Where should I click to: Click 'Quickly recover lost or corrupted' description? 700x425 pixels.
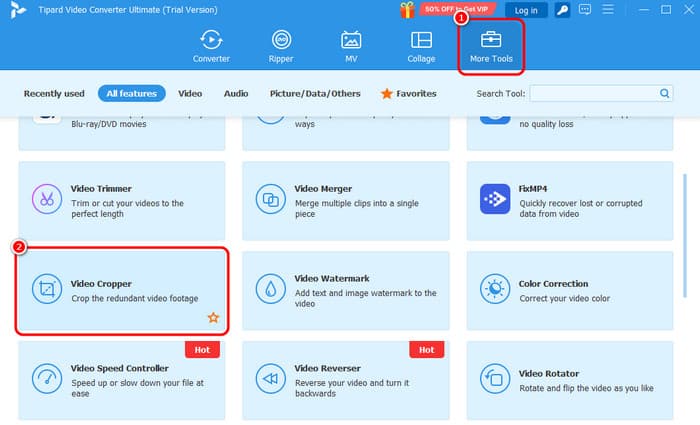click(x=581, y=208)
